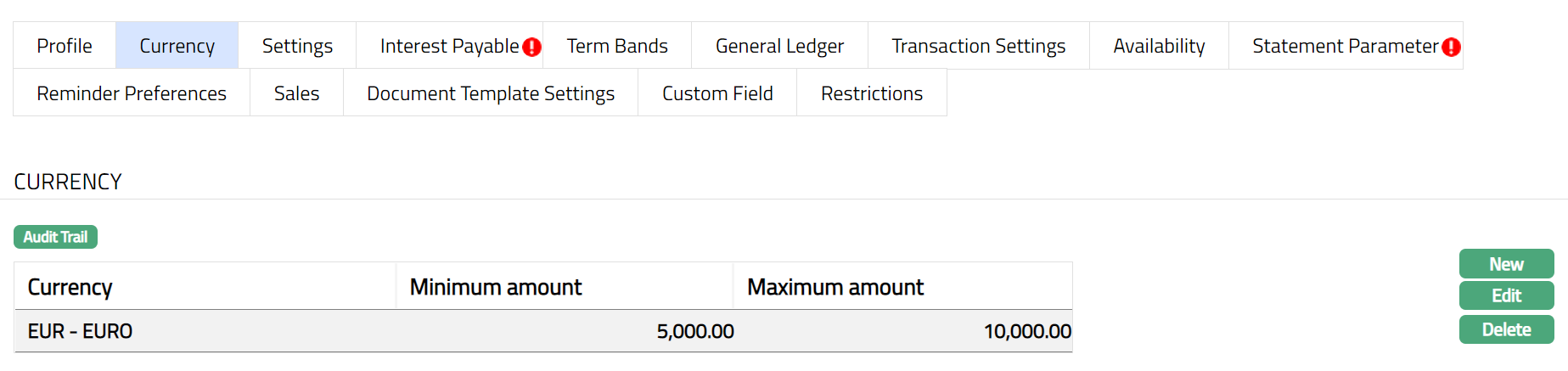This screenshot has height=371, width=1568.
Task: Select the EUR - EURO table row
Action: point(543,331)
